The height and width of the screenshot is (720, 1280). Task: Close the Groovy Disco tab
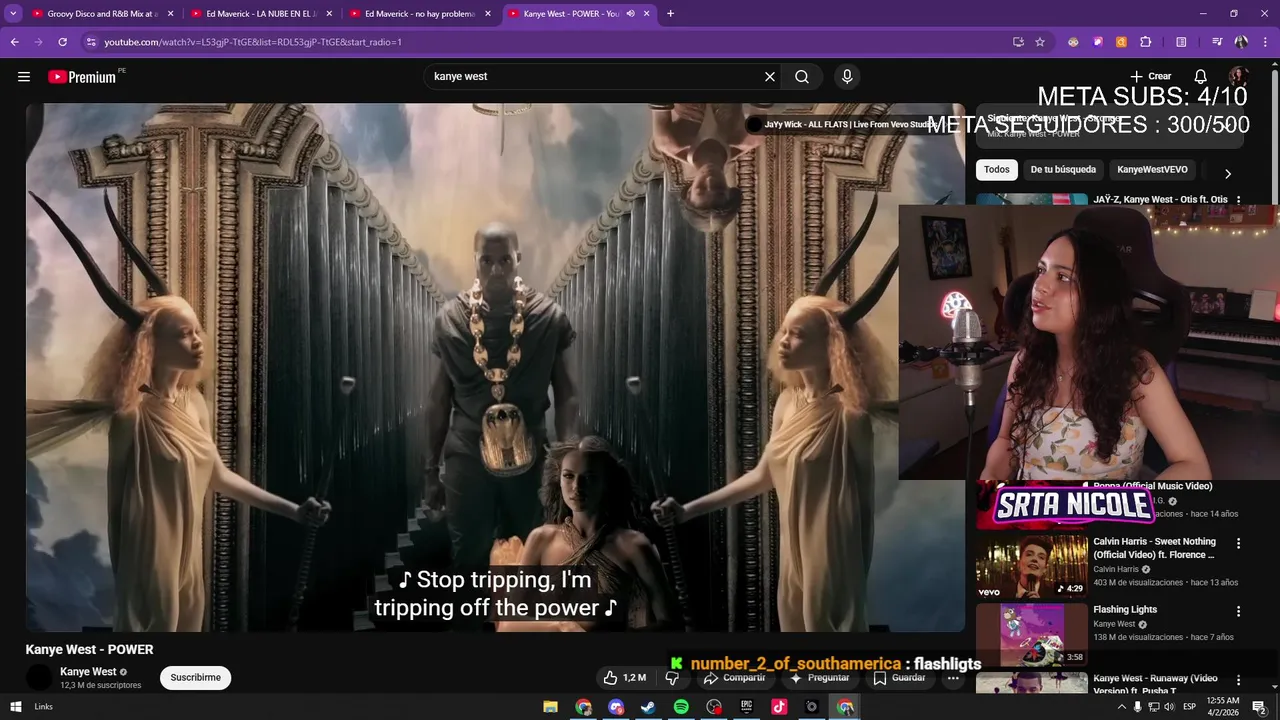pyautogui.click(x=170, y=14)
